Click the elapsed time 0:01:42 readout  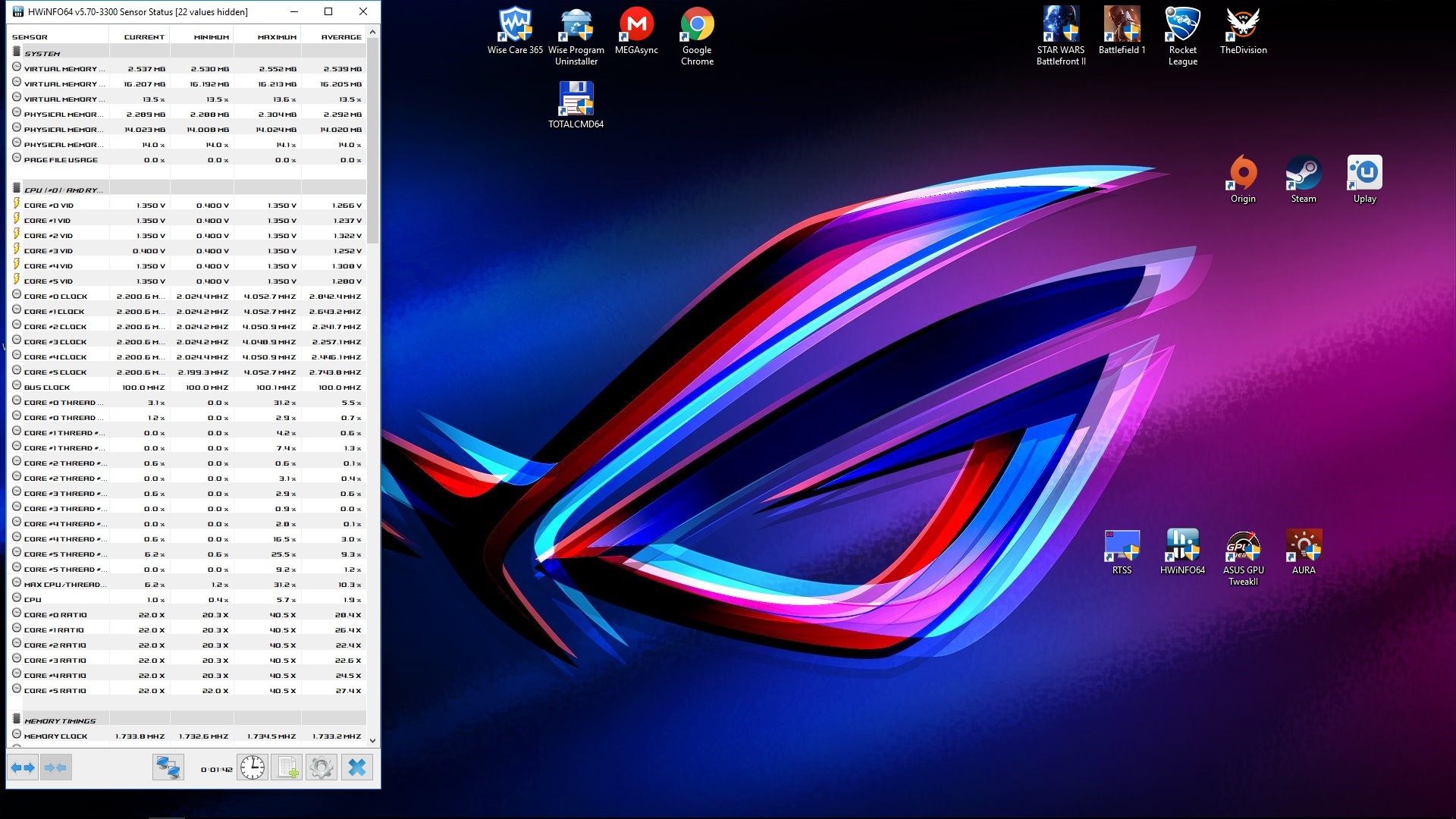(217, 769)
